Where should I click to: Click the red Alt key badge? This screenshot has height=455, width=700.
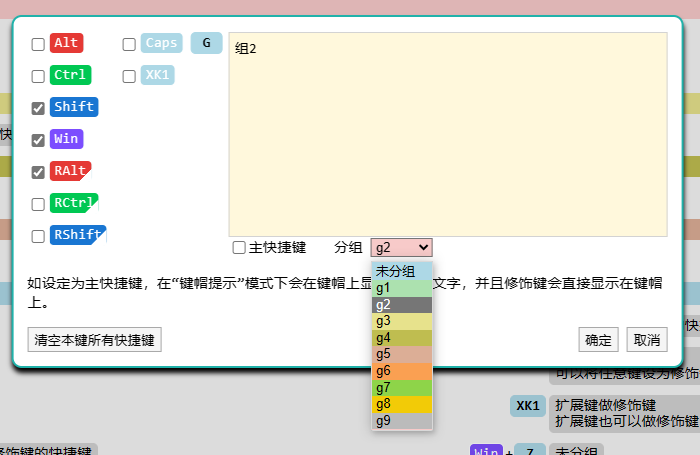point(66,43)
